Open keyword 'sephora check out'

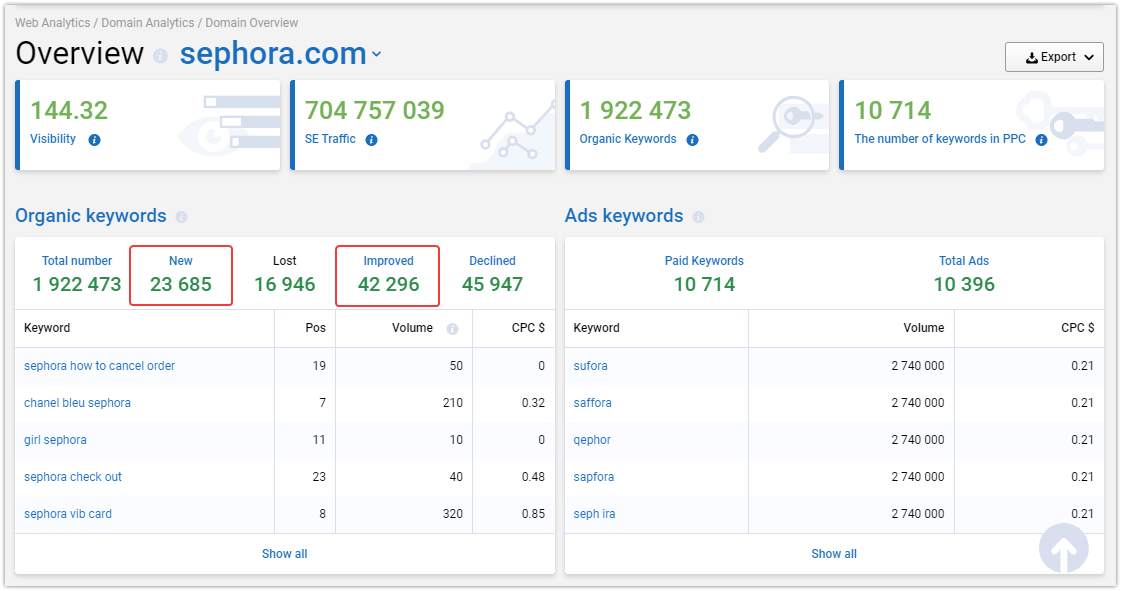click(x=73, y=477)
